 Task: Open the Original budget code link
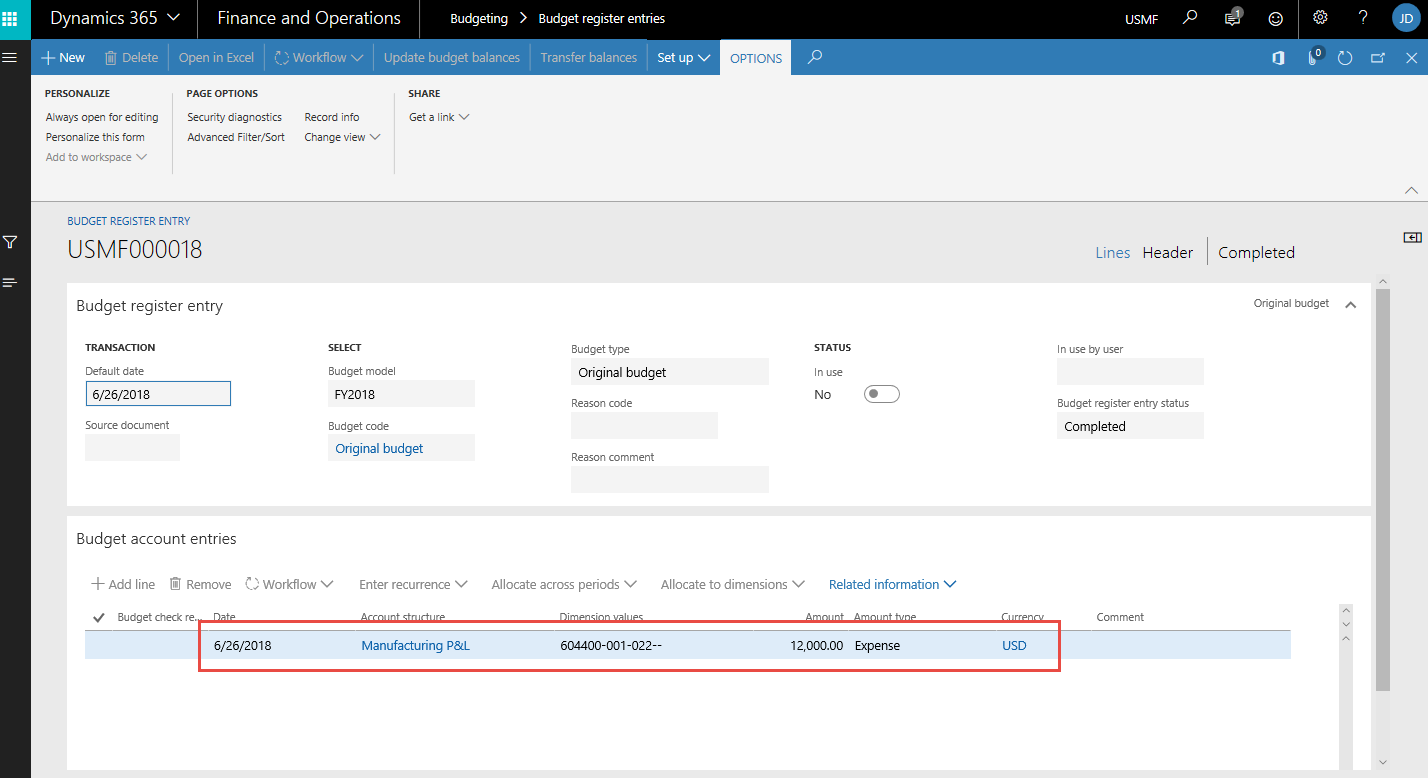click(x=379, y=448)
